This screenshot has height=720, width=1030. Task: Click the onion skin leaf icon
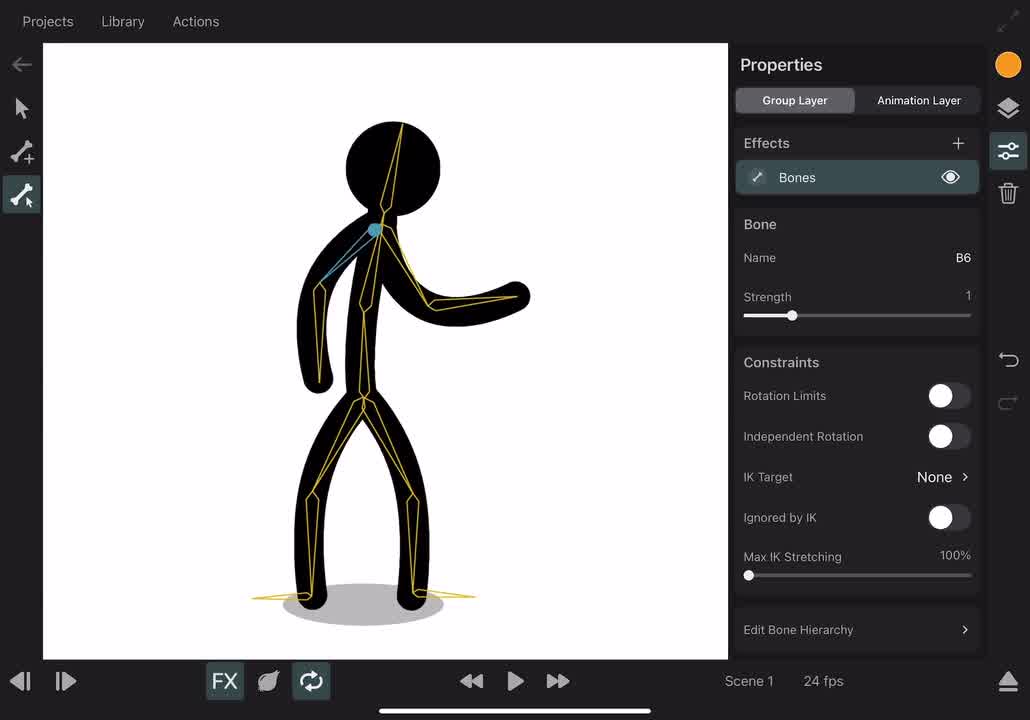pyautogui.click(x=268, y=681)
